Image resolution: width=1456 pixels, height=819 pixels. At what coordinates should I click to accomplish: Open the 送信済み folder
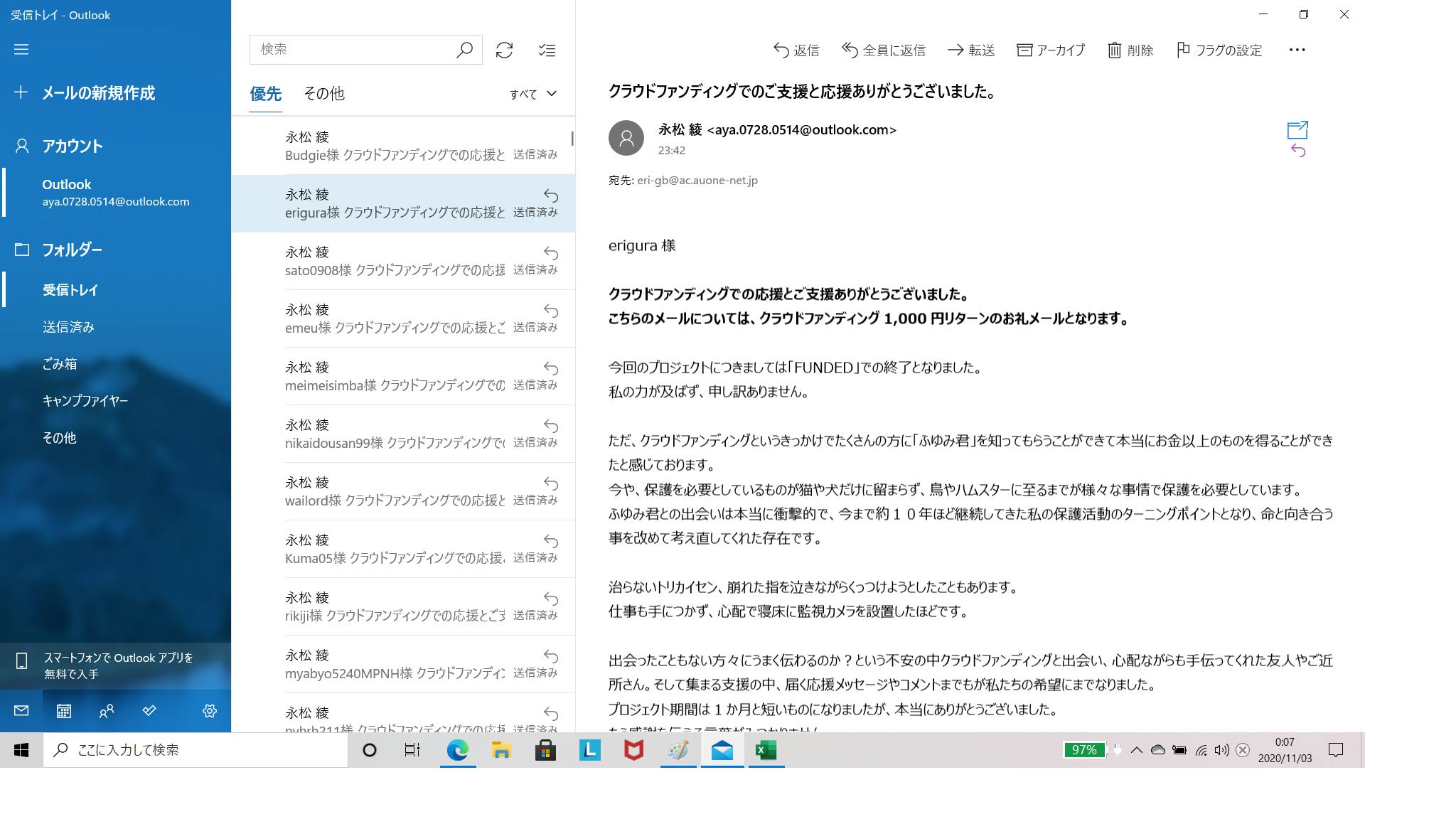click(x=68, y=327)
